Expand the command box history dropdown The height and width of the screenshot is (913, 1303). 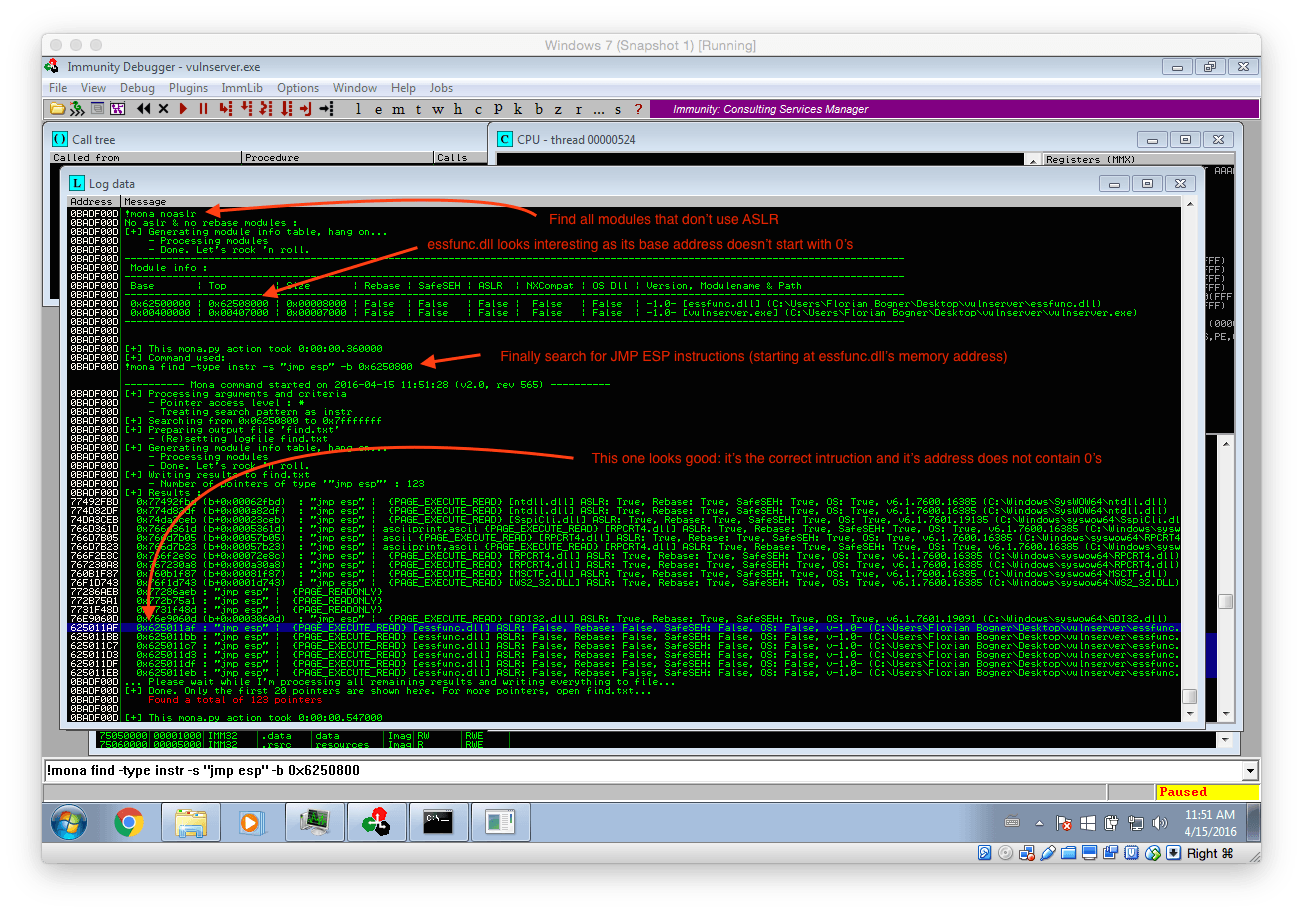tap(1249, 771)
